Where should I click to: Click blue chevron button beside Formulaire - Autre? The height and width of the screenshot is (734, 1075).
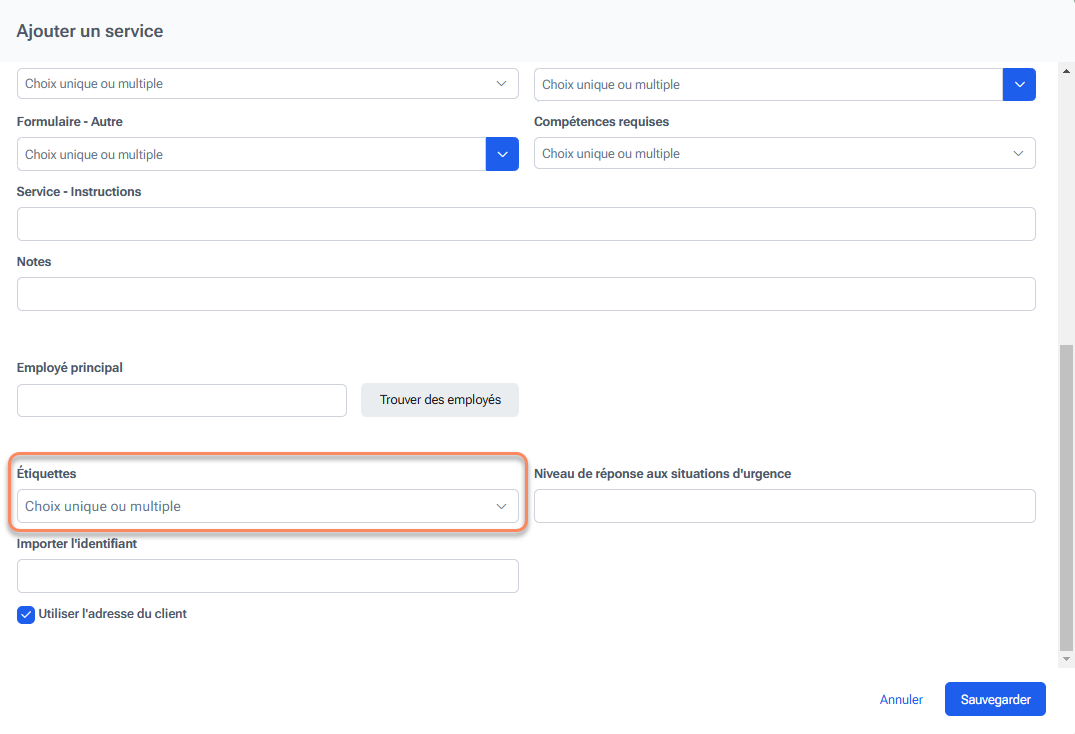tap(502, 154)
